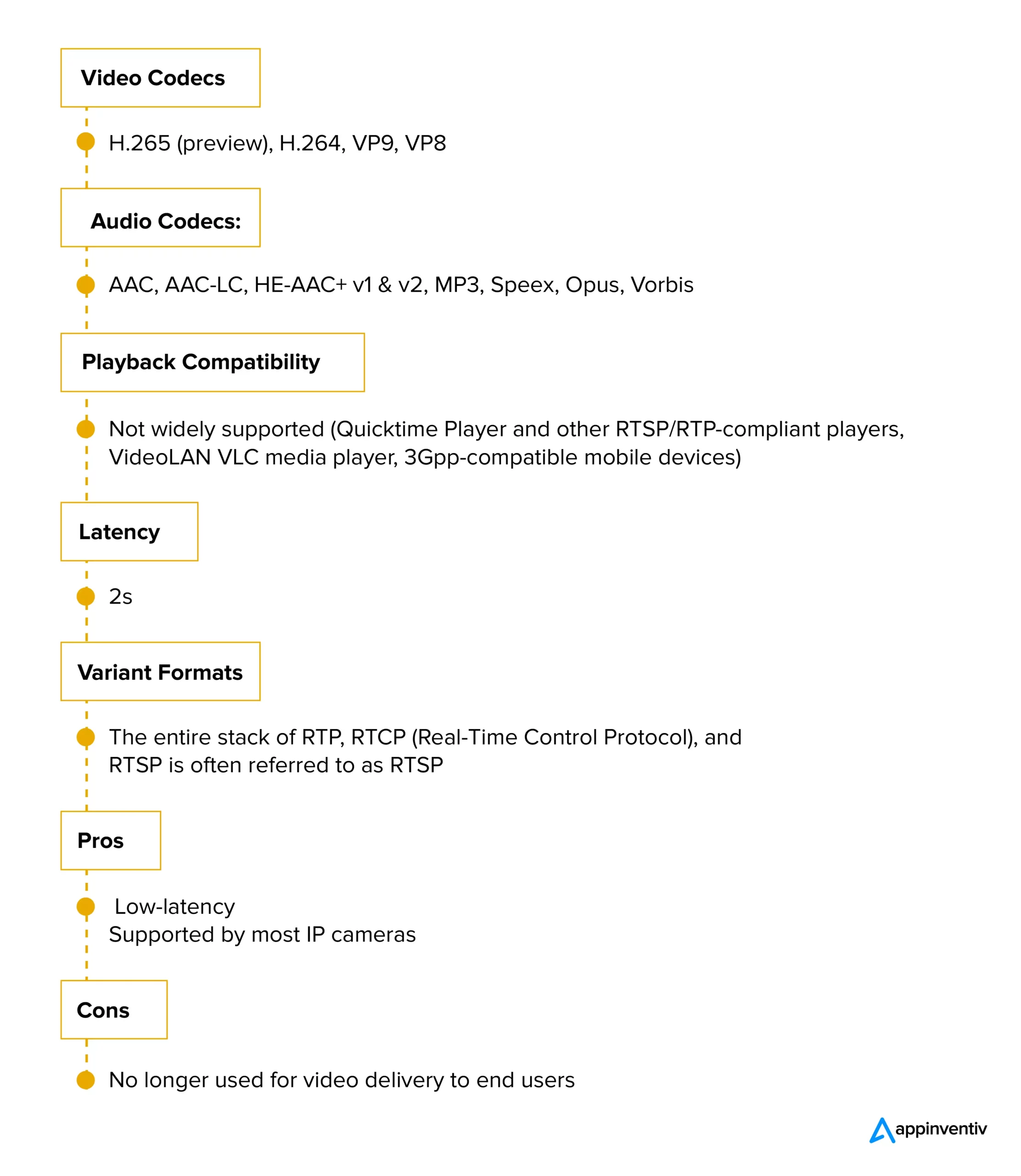Click 'RTSP is often referred to as RTSP' line

276,764
